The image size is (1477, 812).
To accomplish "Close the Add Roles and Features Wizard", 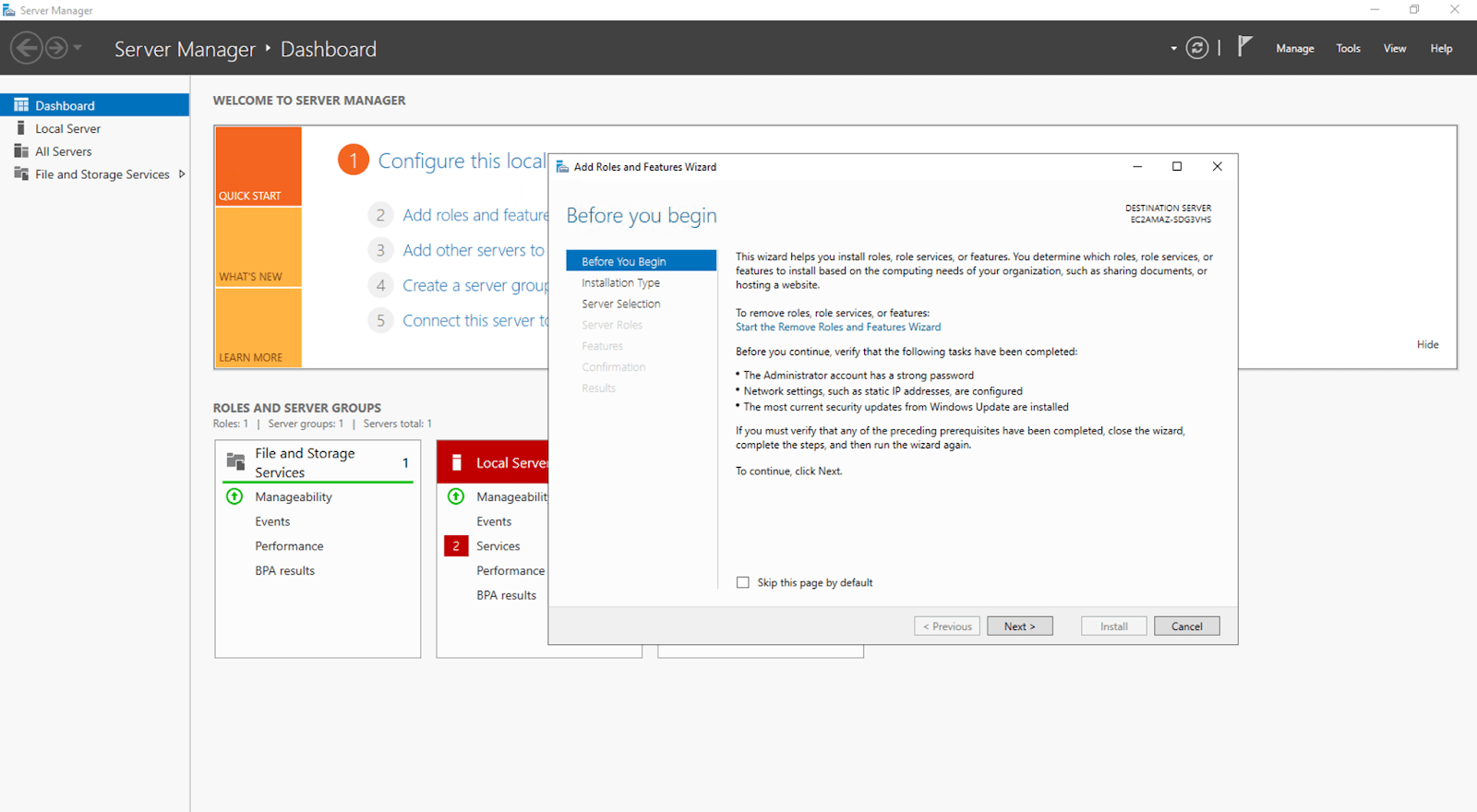I will point(1217,166).
